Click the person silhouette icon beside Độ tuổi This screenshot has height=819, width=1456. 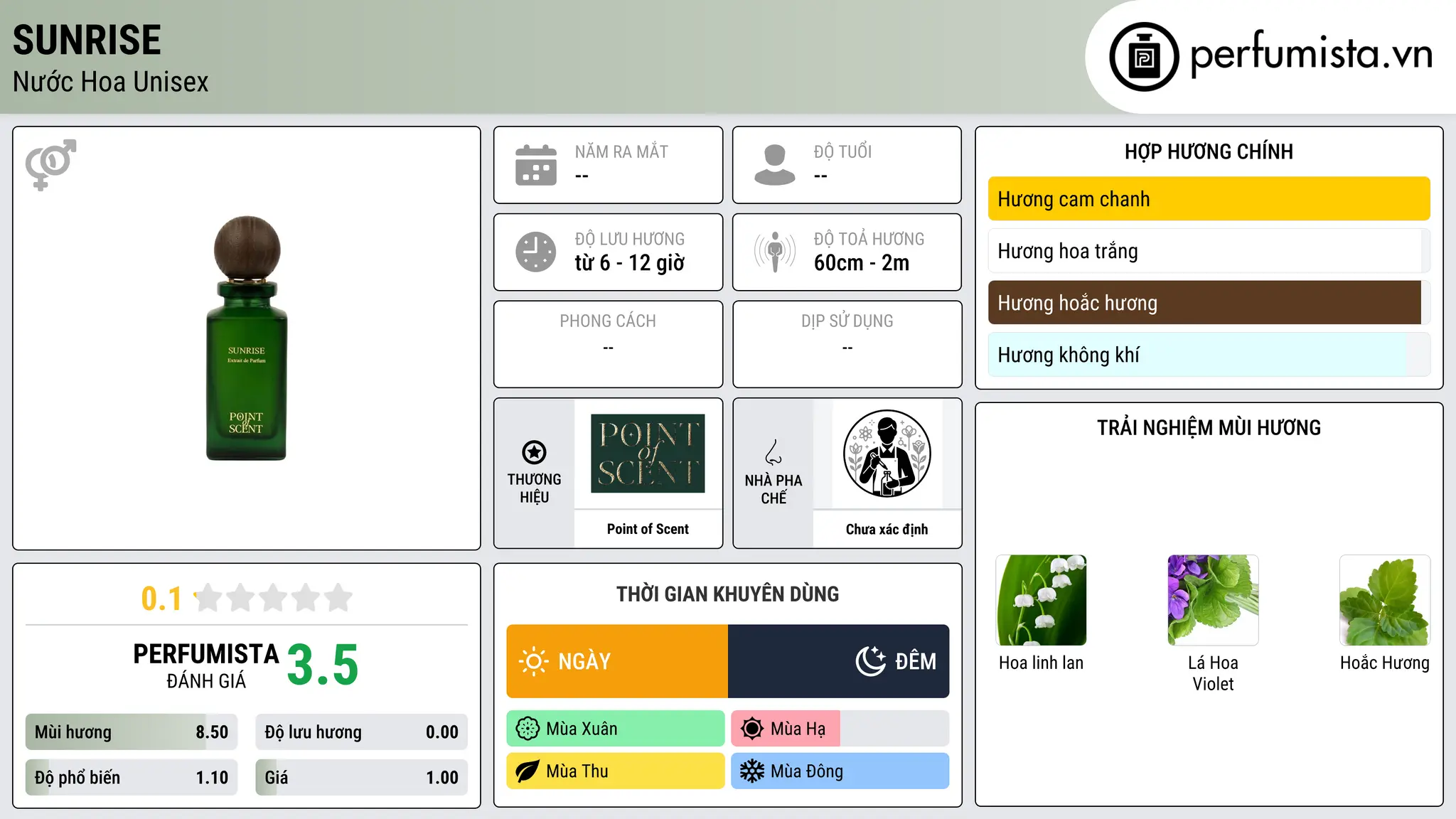[x=775, y=165]
